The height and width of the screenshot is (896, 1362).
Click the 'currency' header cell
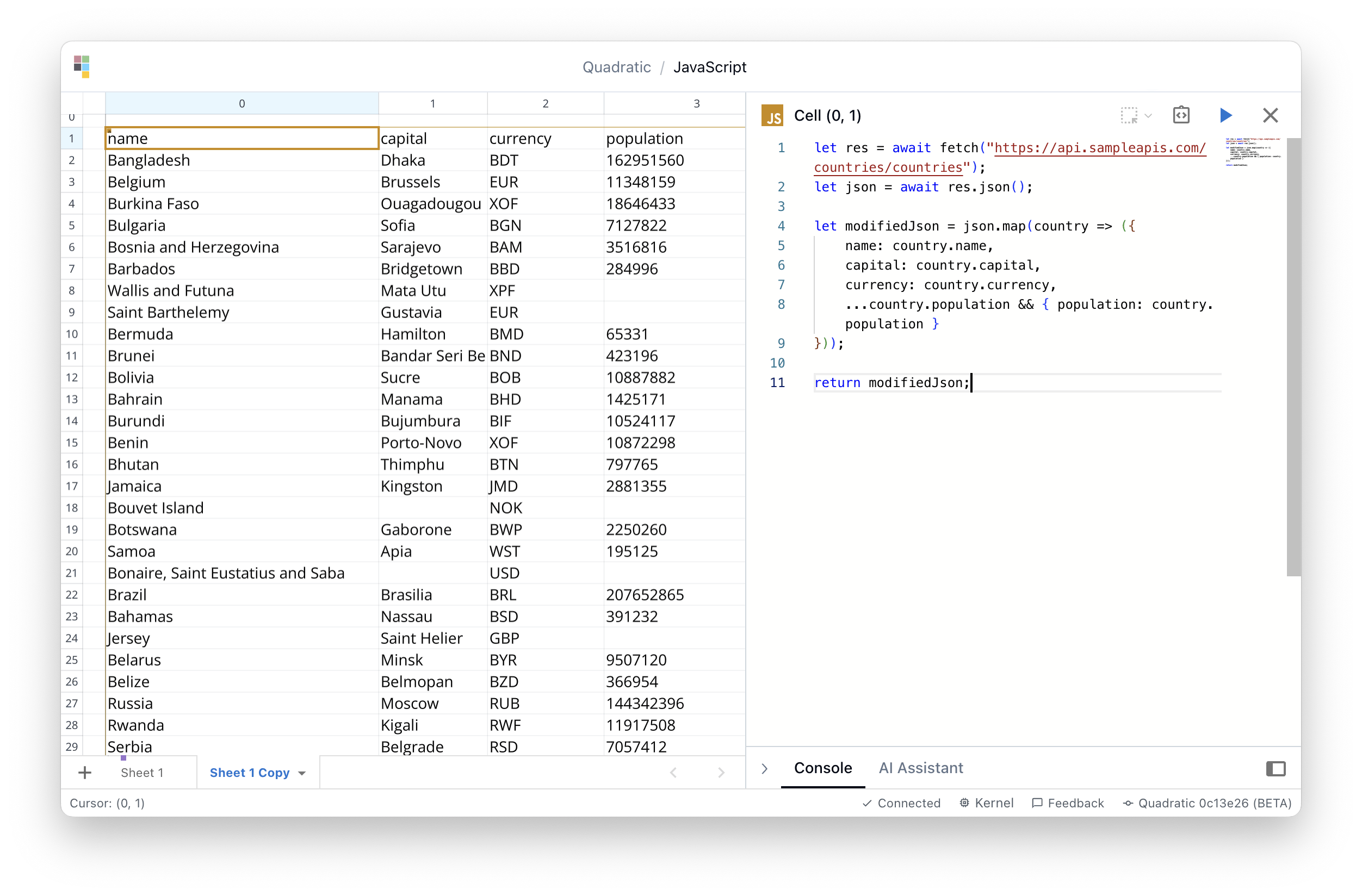tap(546, 139)
